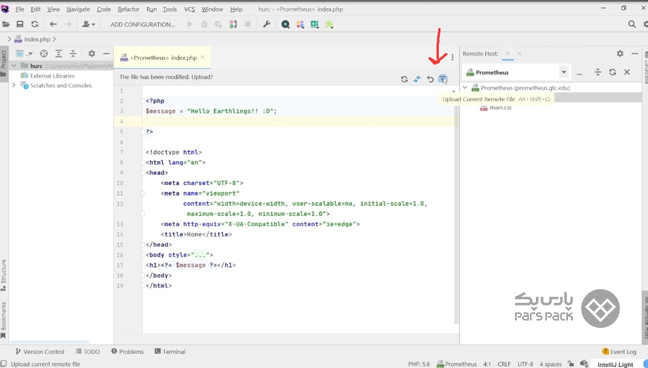Open file via folder toolbar icon

(6, 24)
